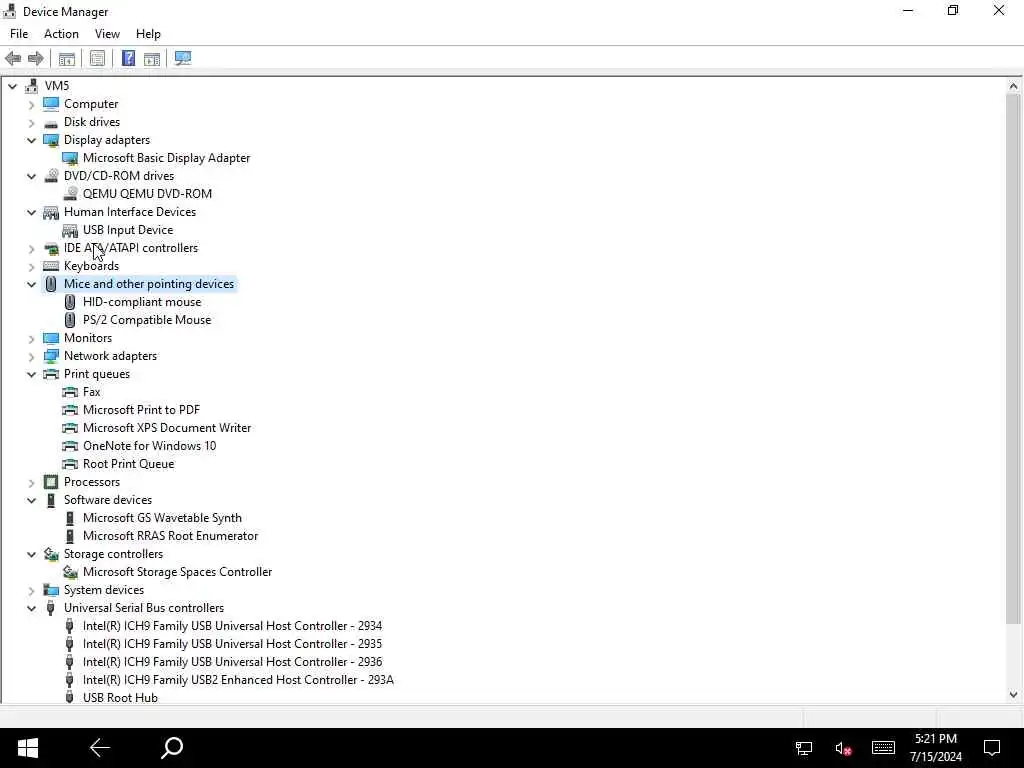1024x768 pixels.
Task: Open the View menu
Action: pyautogui.click(x=107, y=34)
